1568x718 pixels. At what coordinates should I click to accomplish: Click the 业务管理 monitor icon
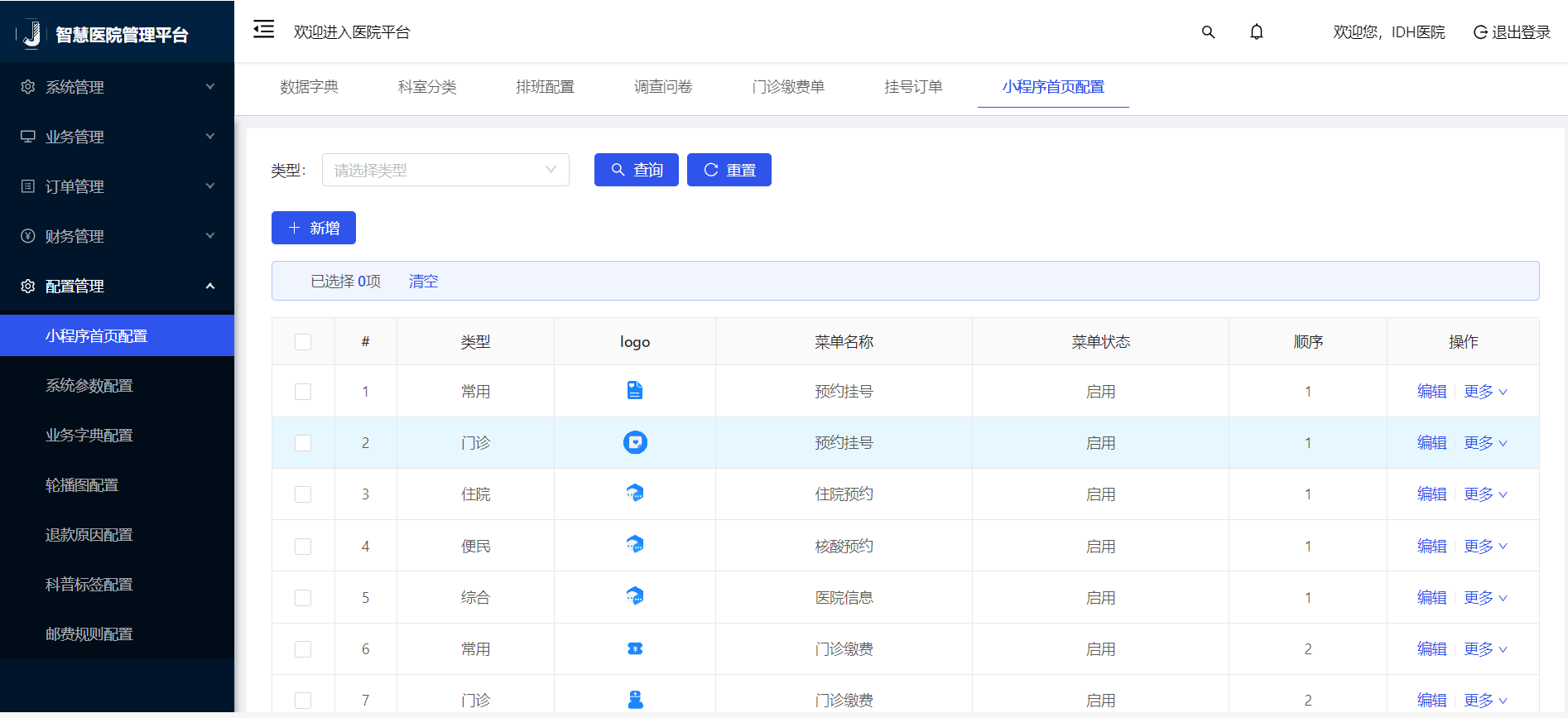click(28, 137)
